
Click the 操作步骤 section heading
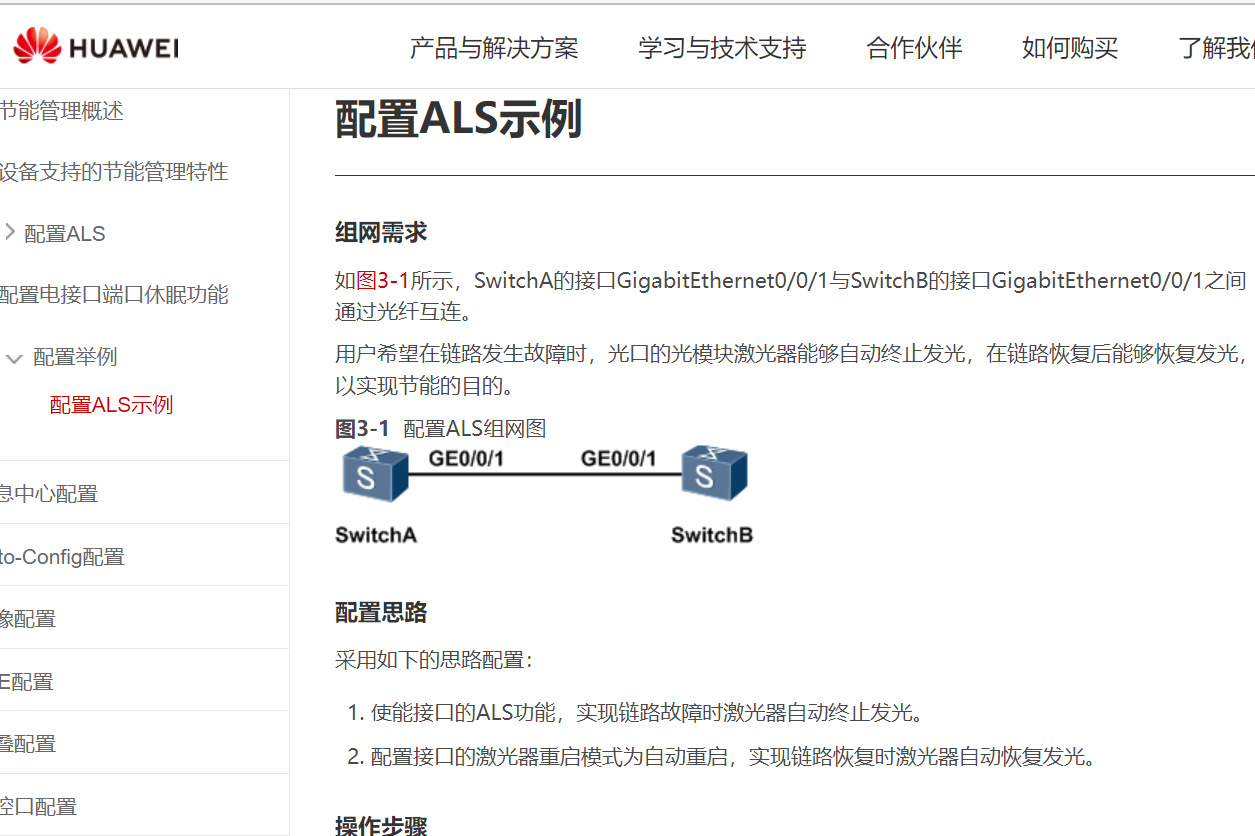coord(381,826)
